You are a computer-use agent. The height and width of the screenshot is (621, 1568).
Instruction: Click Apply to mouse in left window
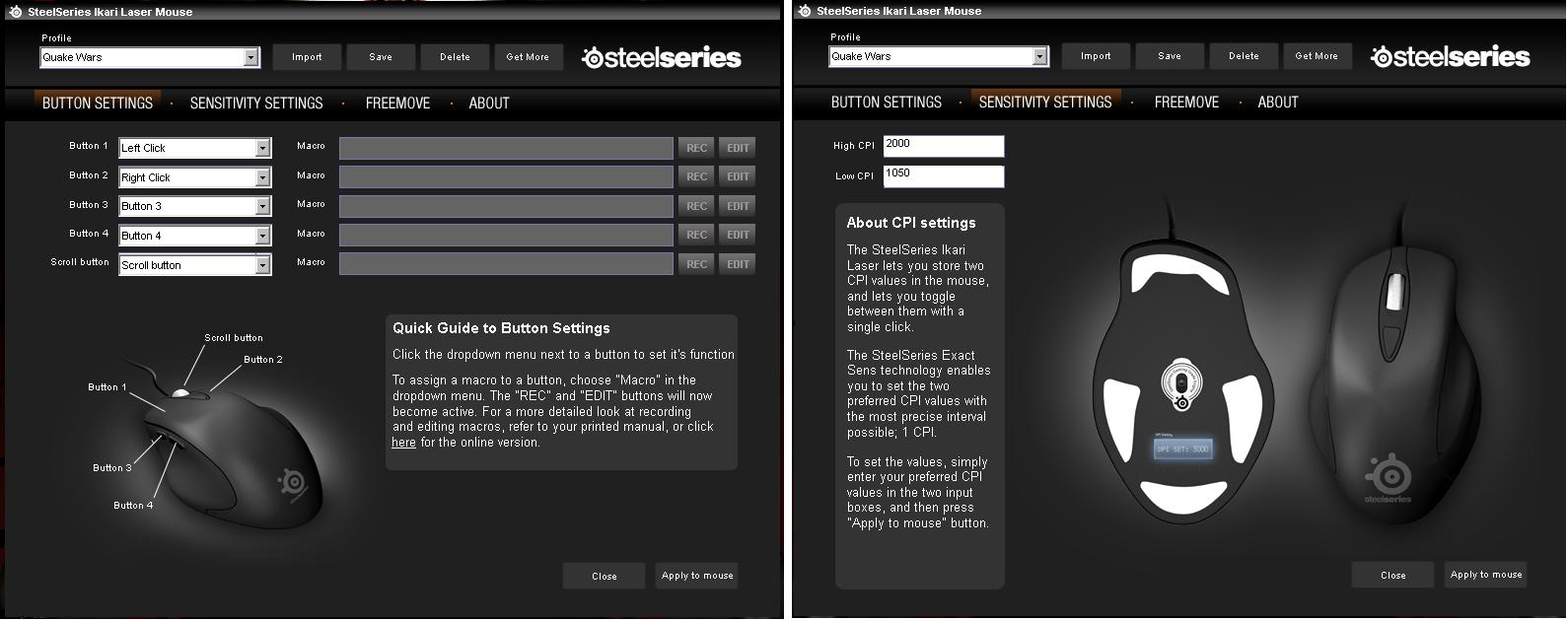click(x=697, y=576)
